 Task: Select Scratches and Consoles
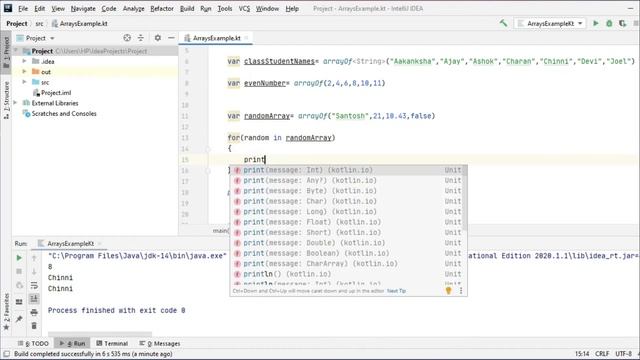click(x=60, y=113)
